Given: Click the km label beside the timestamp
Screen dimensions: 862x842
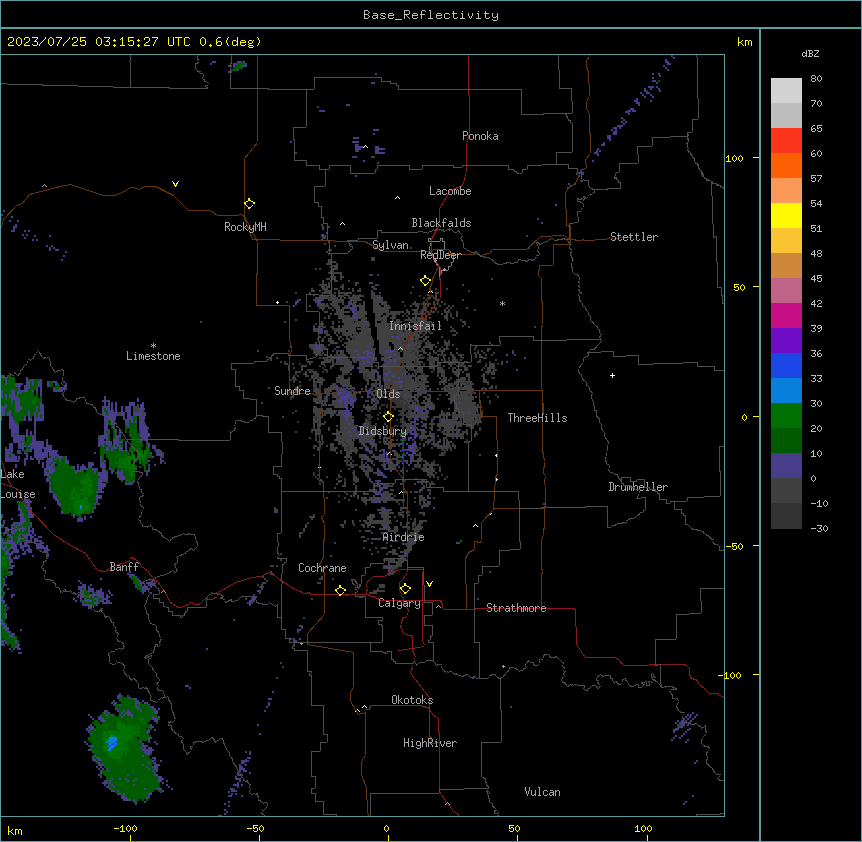Looking at the screenshot, I should (x=744, y=42).
